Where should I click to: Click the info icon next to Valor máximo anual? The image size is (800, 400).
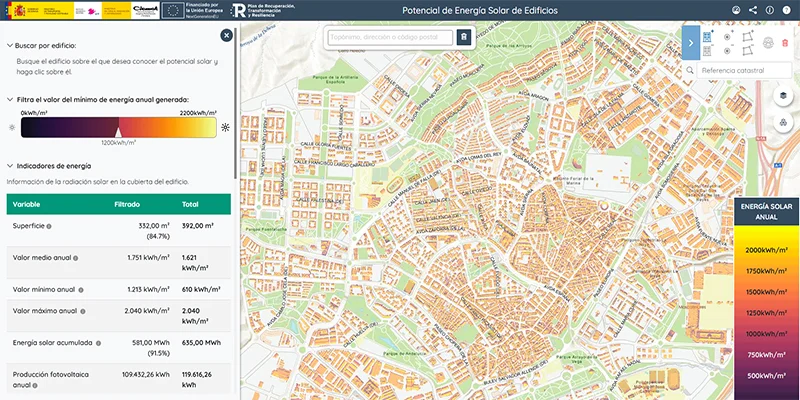tap(83, 311)
